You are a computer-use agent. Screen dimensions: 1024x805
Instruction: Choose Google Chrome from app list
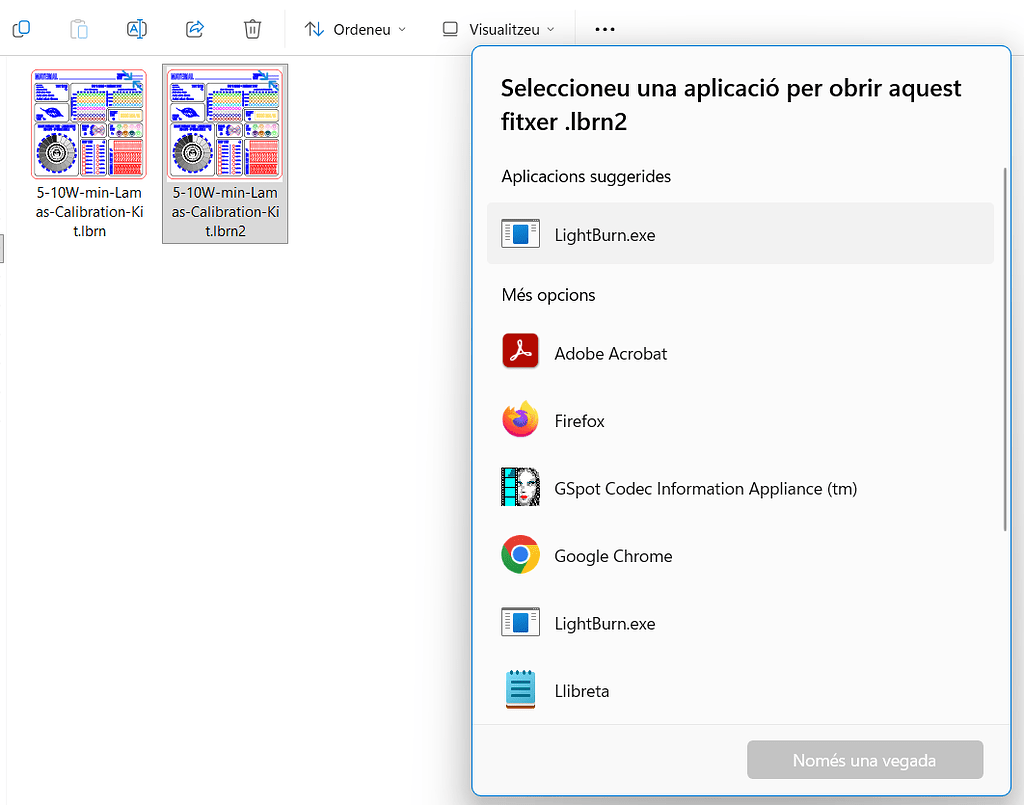(740, 555)
